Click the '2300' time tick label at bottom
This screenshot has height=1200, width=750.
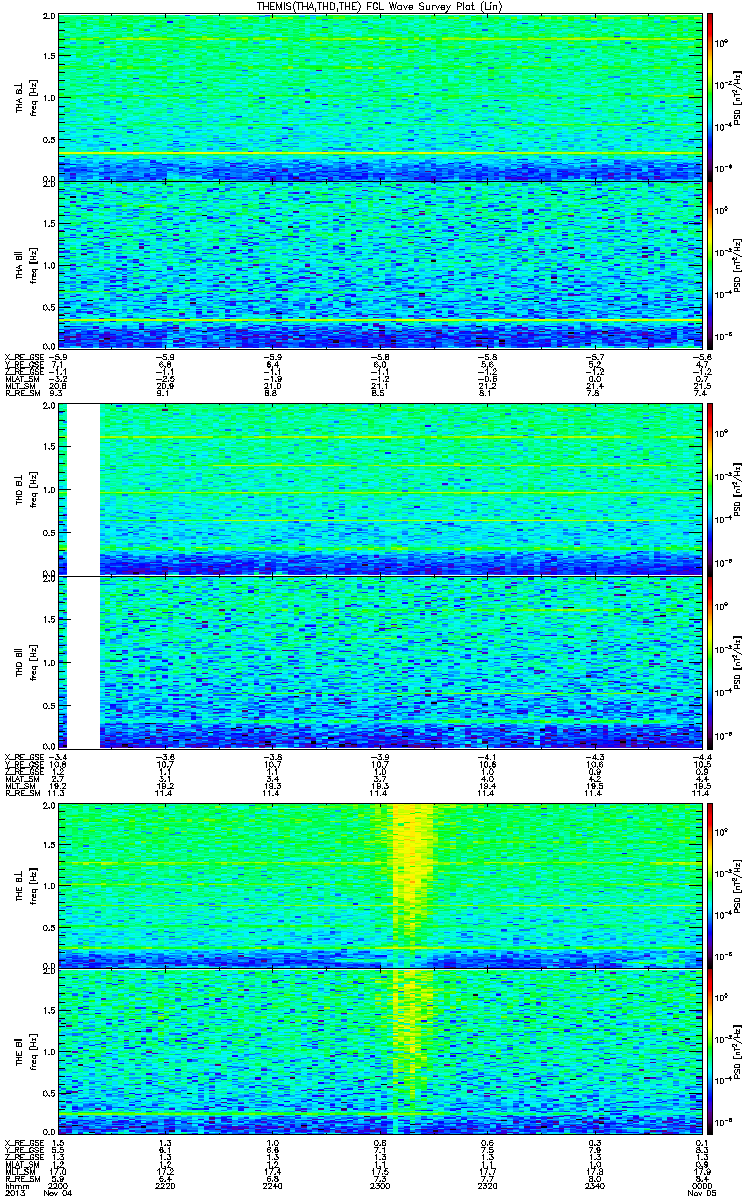[380, 1184]
